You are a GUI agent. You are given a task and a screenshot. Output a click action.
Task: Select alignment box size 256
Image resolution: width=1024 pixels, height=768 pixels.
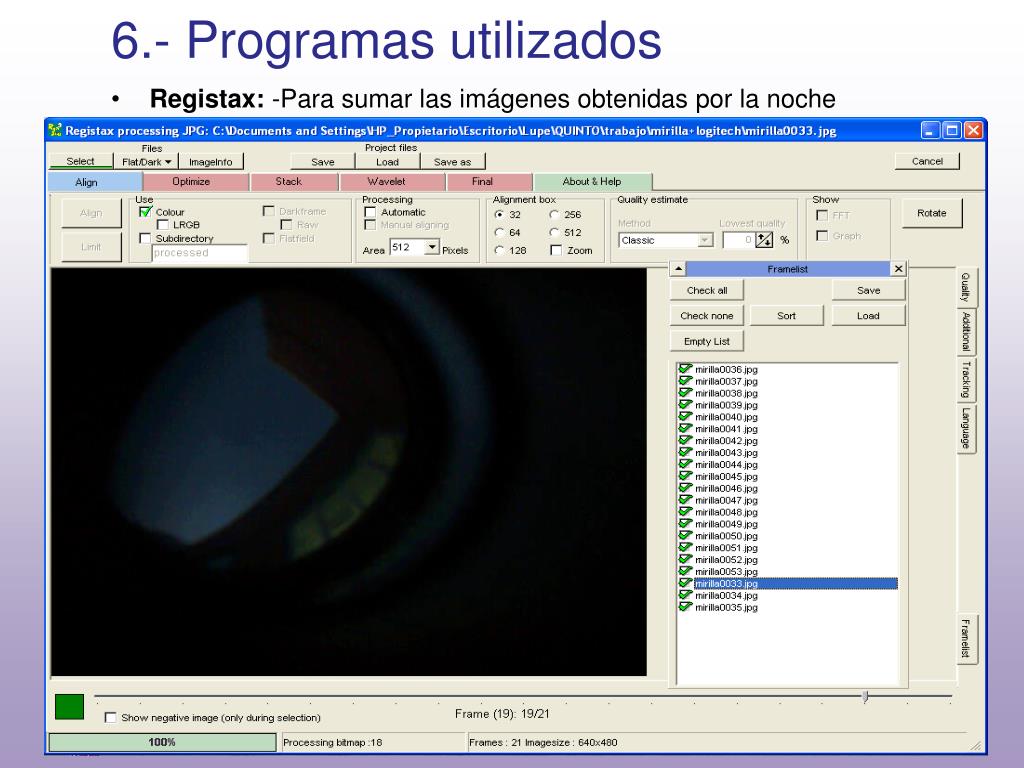tap(554, 214)
